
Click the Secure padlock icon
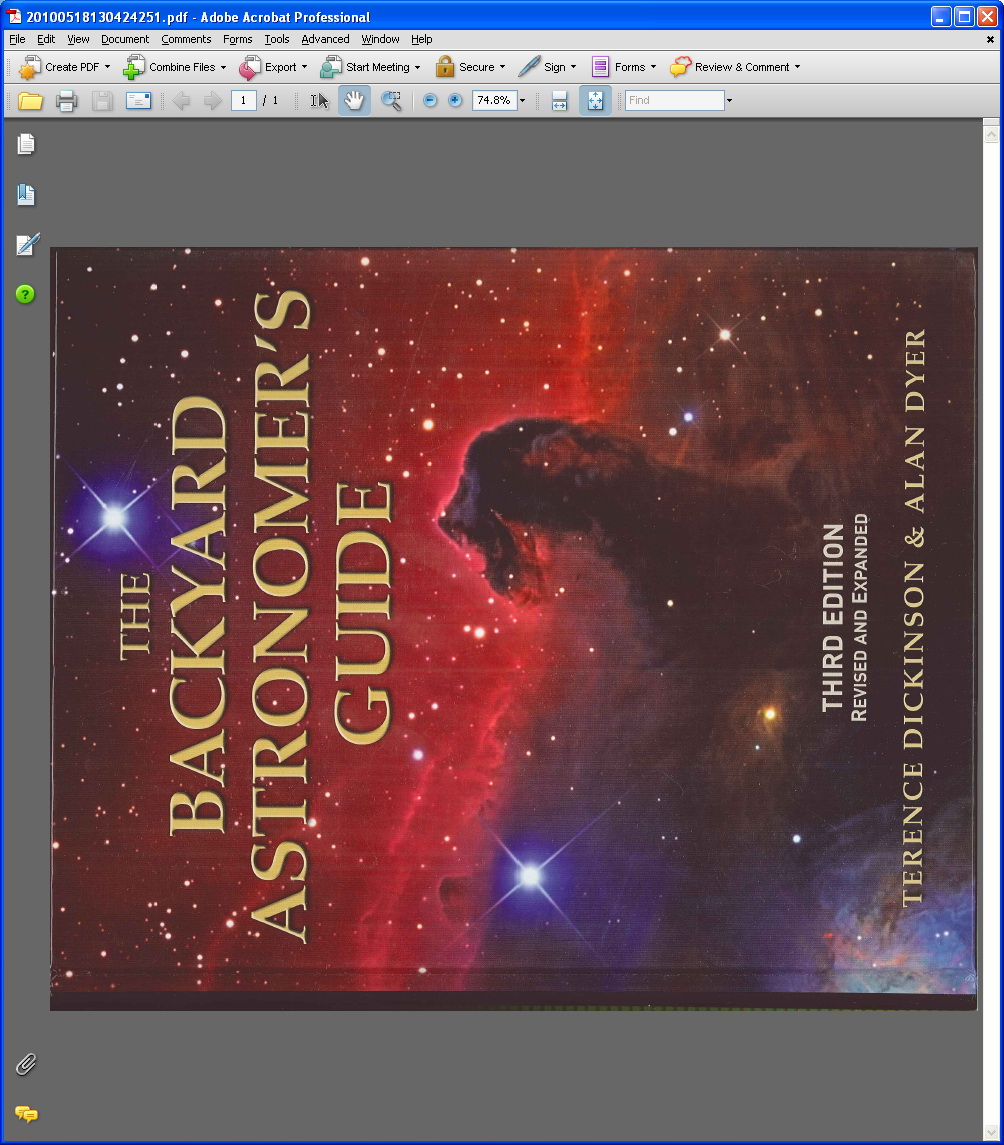tap(445, 67)
